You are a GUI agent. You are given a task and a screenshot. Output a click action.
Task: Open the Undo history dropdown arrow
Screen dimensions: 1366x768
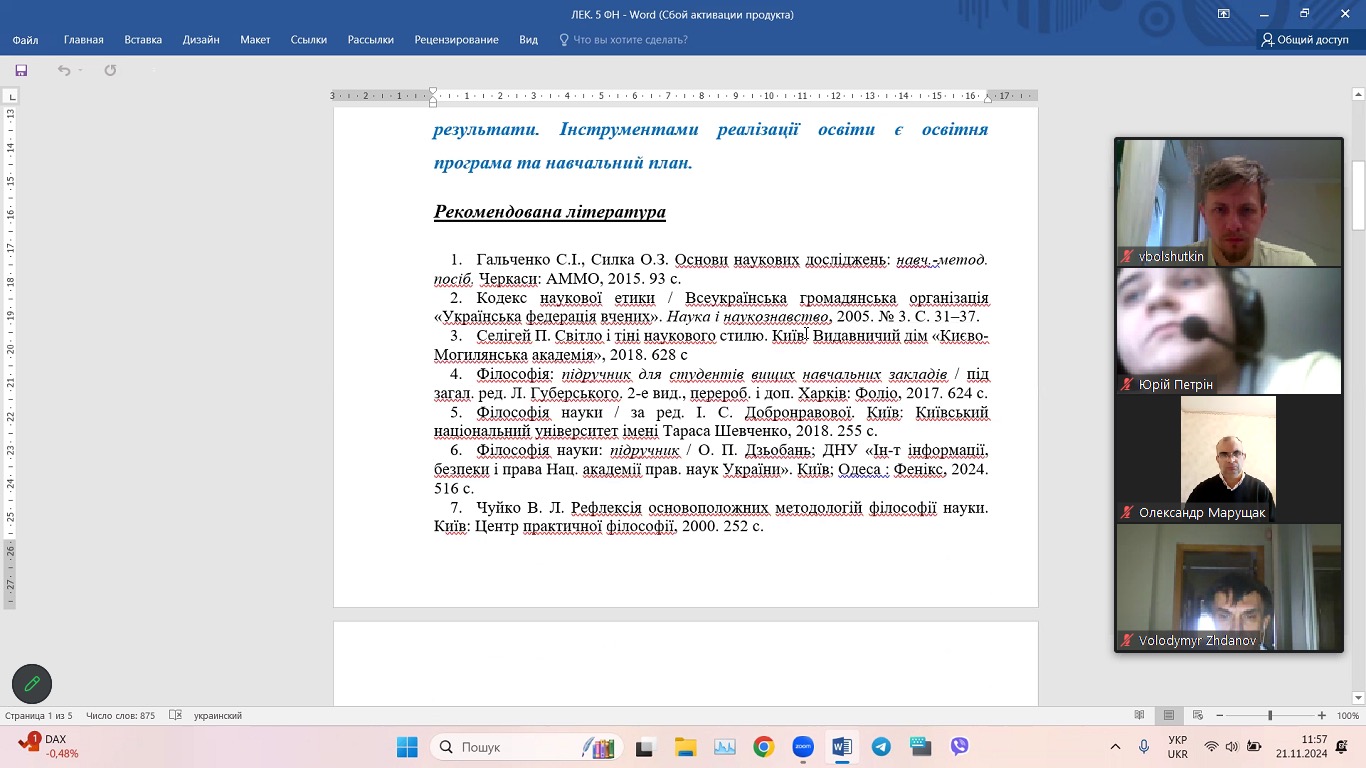coord(81,70)
